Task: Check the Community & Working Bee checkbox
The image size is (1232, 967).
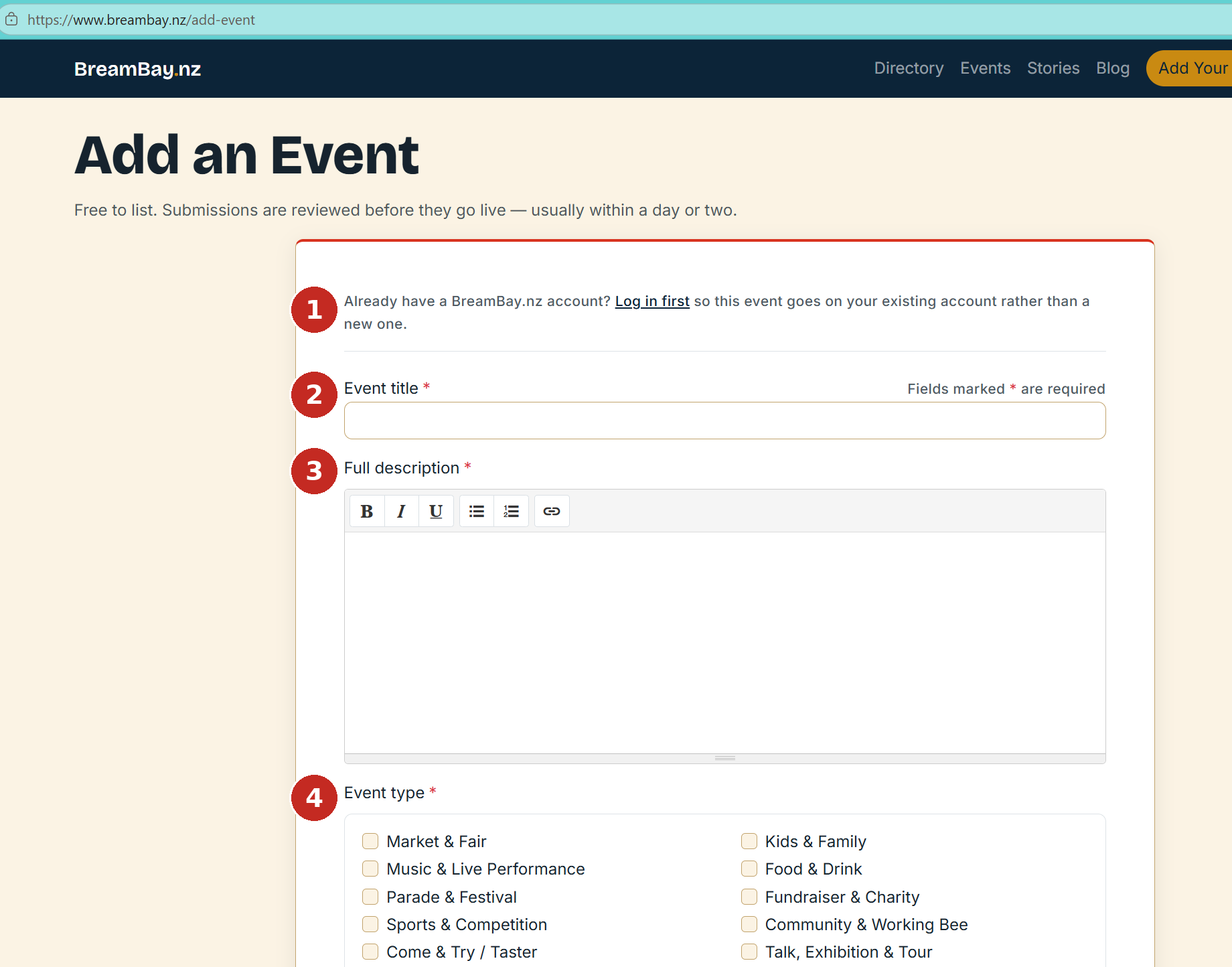Action: [749, 924]
